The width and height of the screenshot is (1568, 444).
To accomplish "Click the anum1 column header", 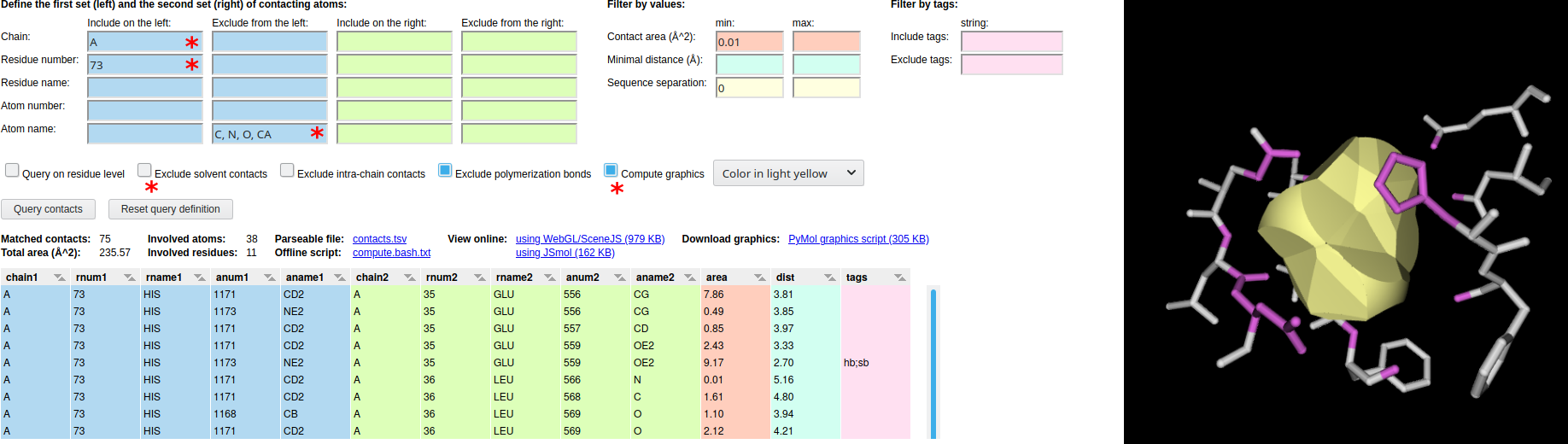I will [232, 277].
